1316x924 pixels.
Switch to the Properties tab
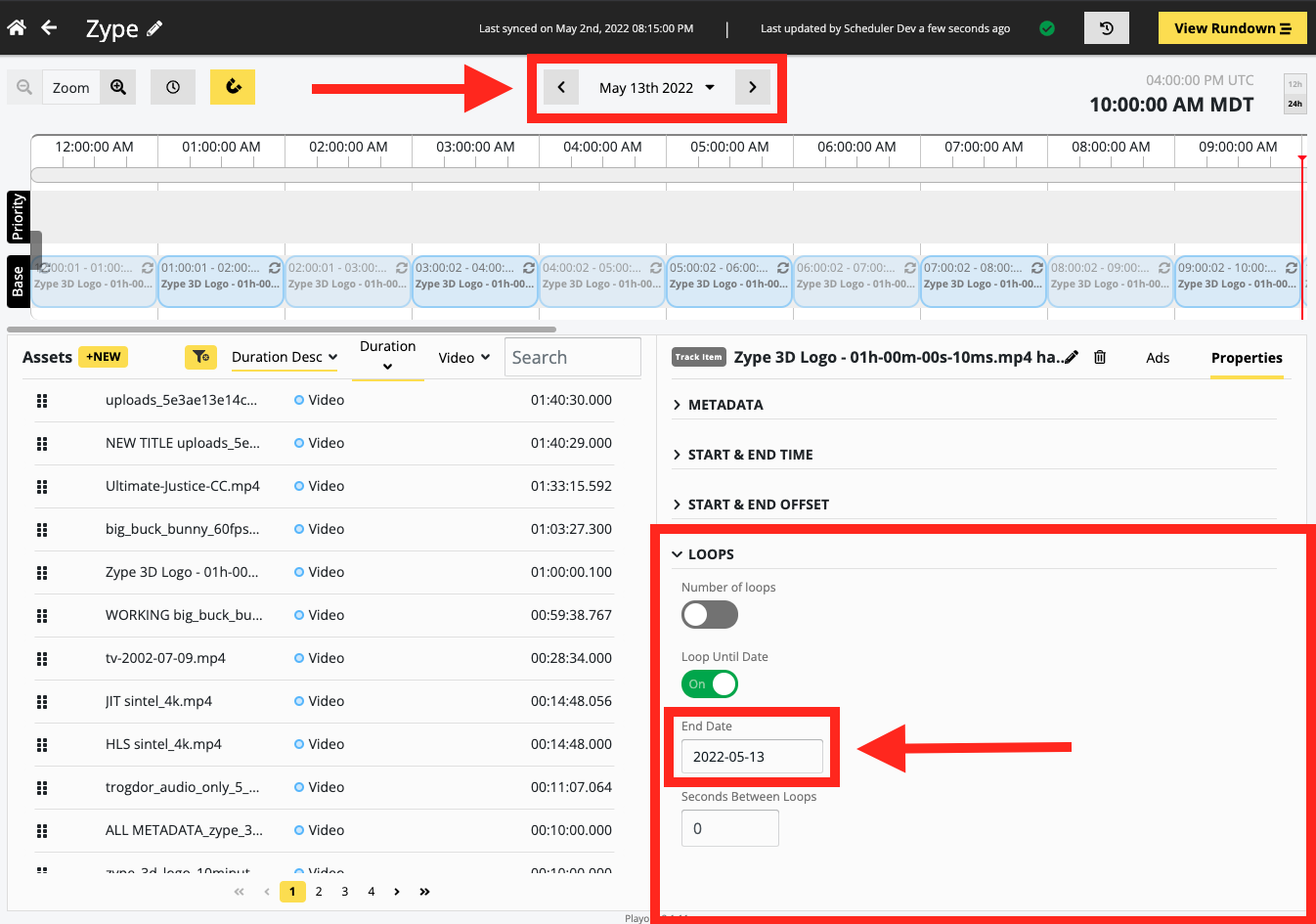(x=1247, y=358)
